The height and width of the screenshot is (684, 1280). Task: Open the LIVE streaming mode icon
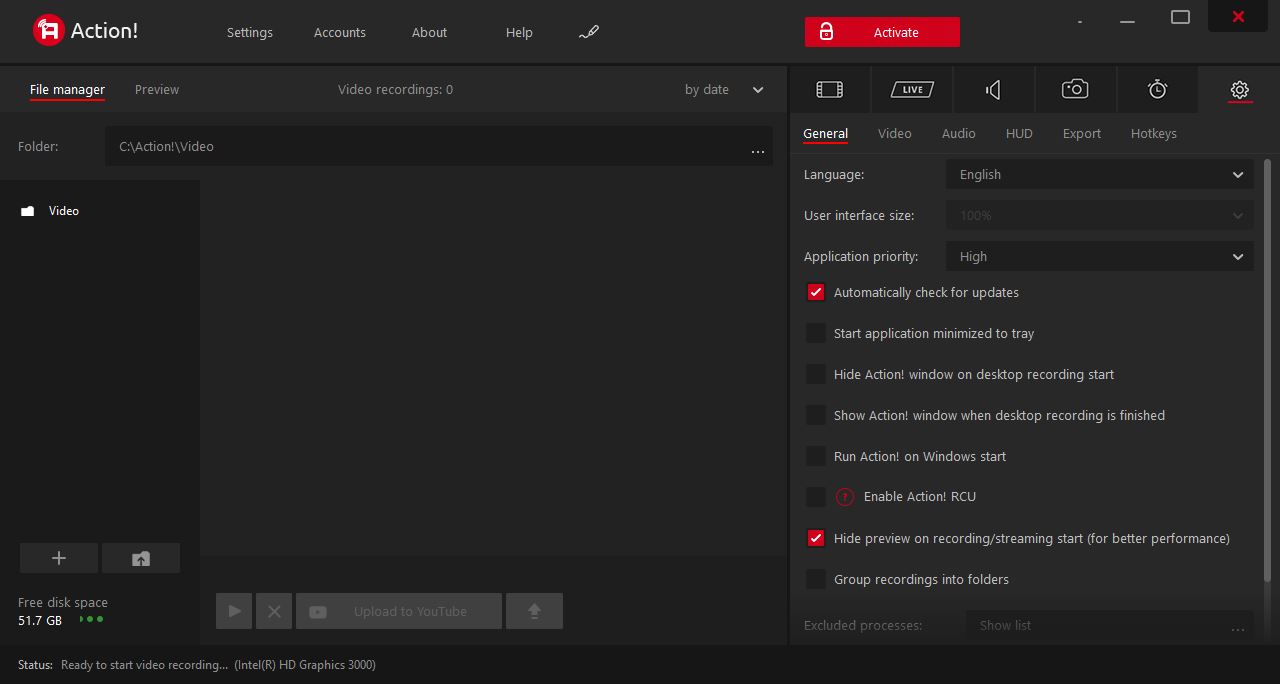pyautogui.click(x=912, y=90)
